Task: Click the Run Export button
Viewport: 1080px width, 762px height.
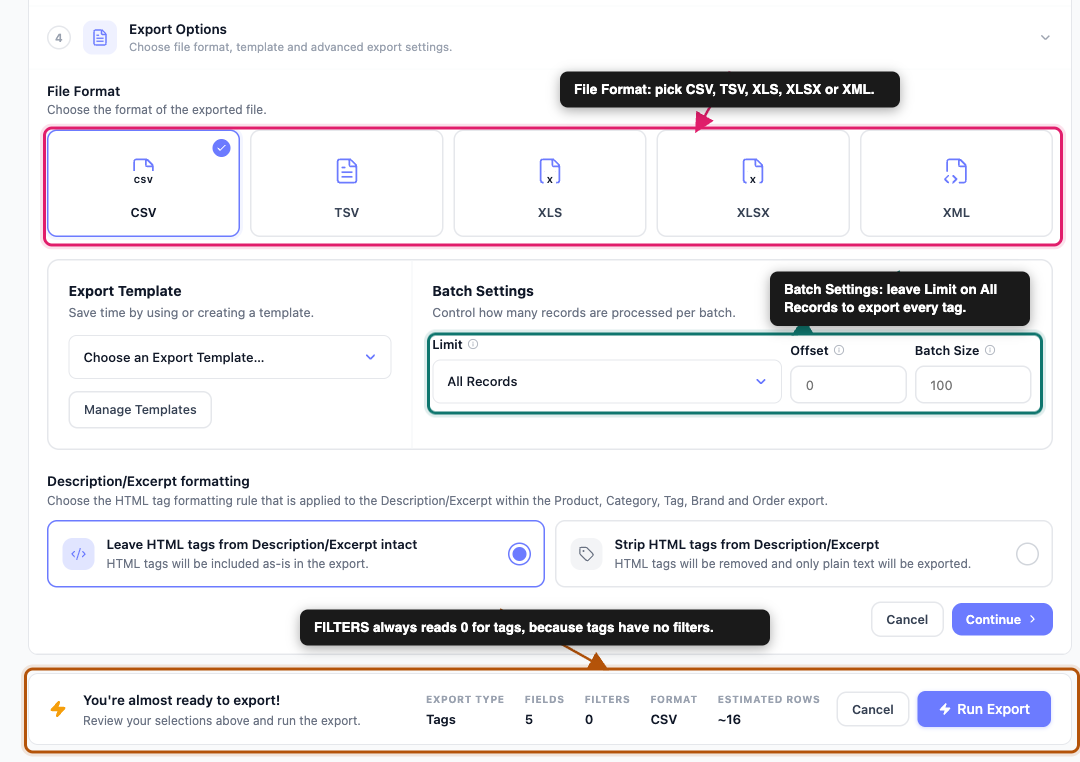Action: (x=984, y=709)
